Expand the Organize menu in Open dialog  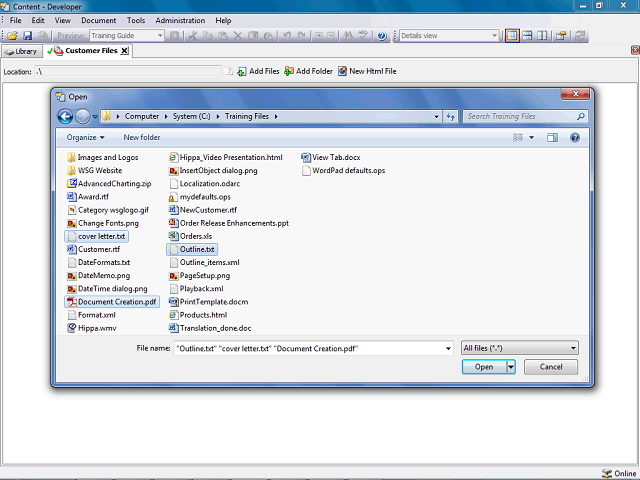[86, 138]
